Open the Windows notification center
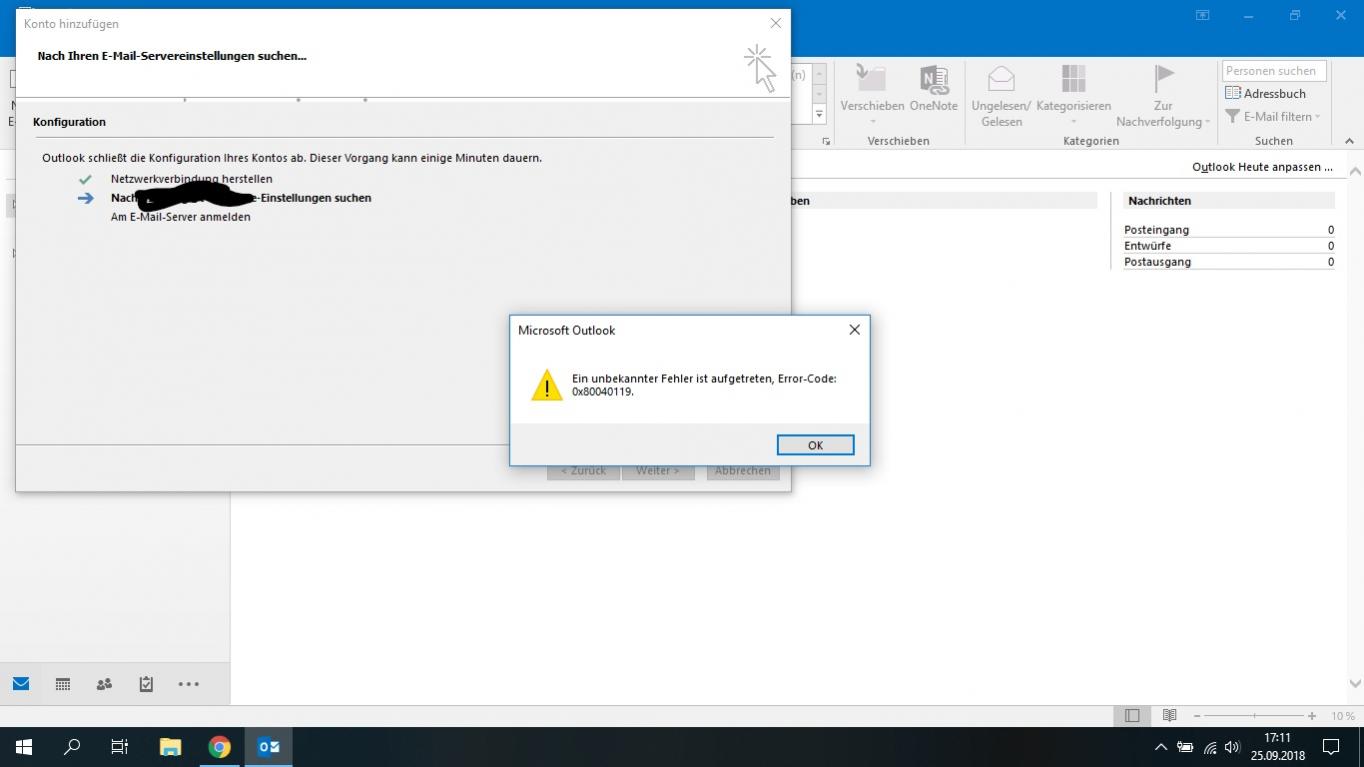Image resolution: width=1364 pixels, height=767 pixels. (x=1331, y=747)
